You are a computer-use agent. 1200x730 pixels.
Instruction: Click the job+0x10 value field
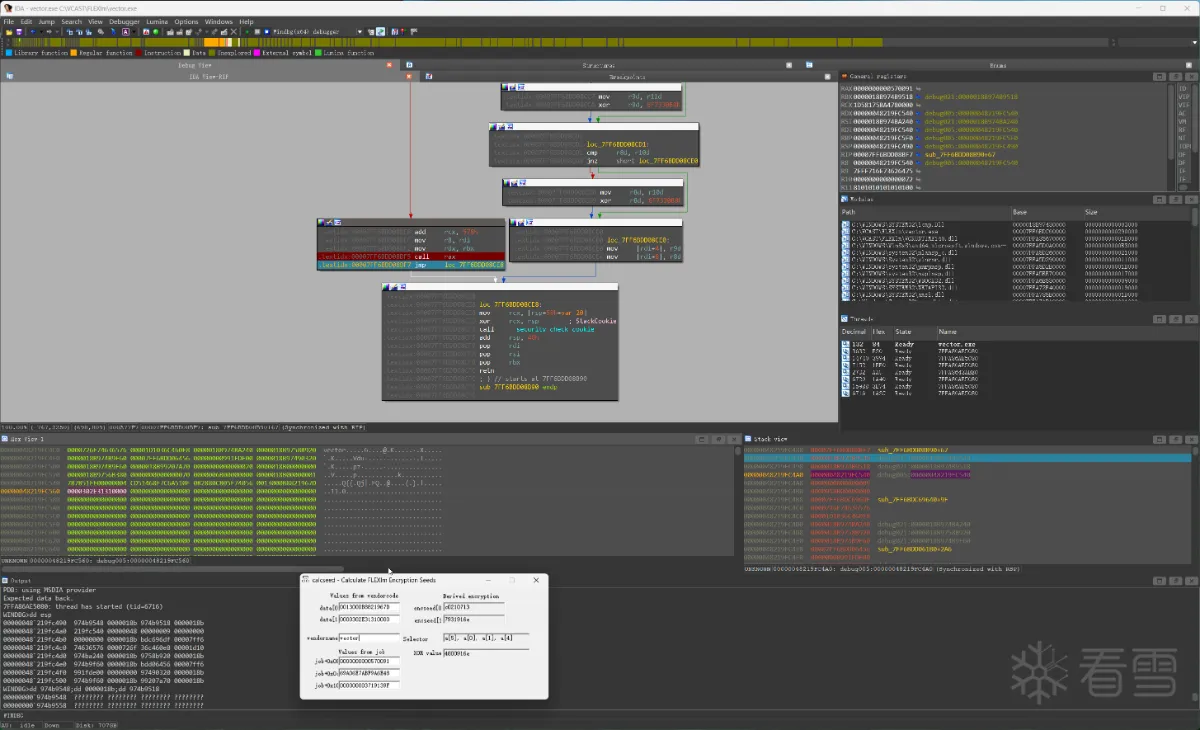click(x=369, y=685)
